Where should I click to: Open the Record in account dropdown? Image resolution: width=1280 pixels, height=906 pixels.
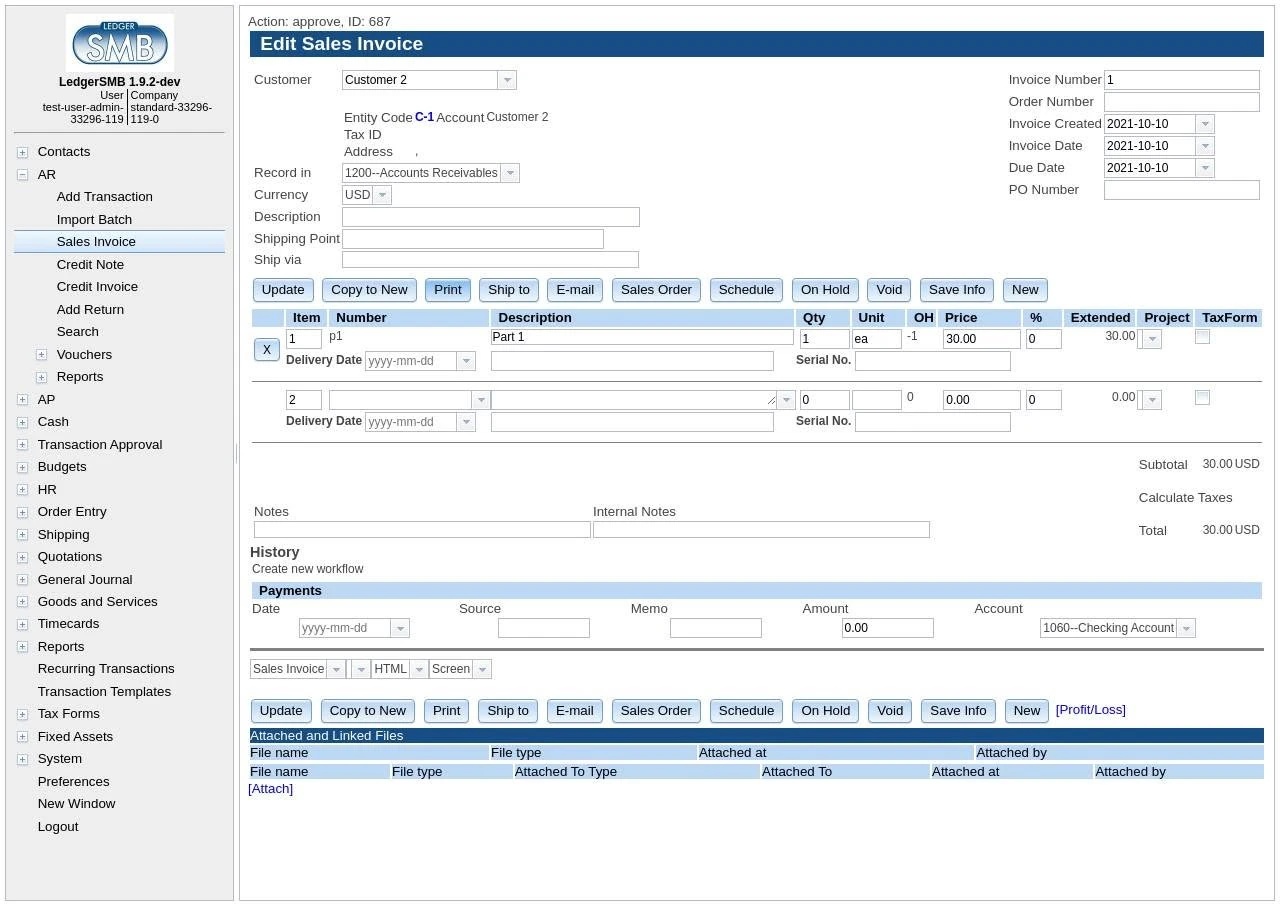[509, 173]
